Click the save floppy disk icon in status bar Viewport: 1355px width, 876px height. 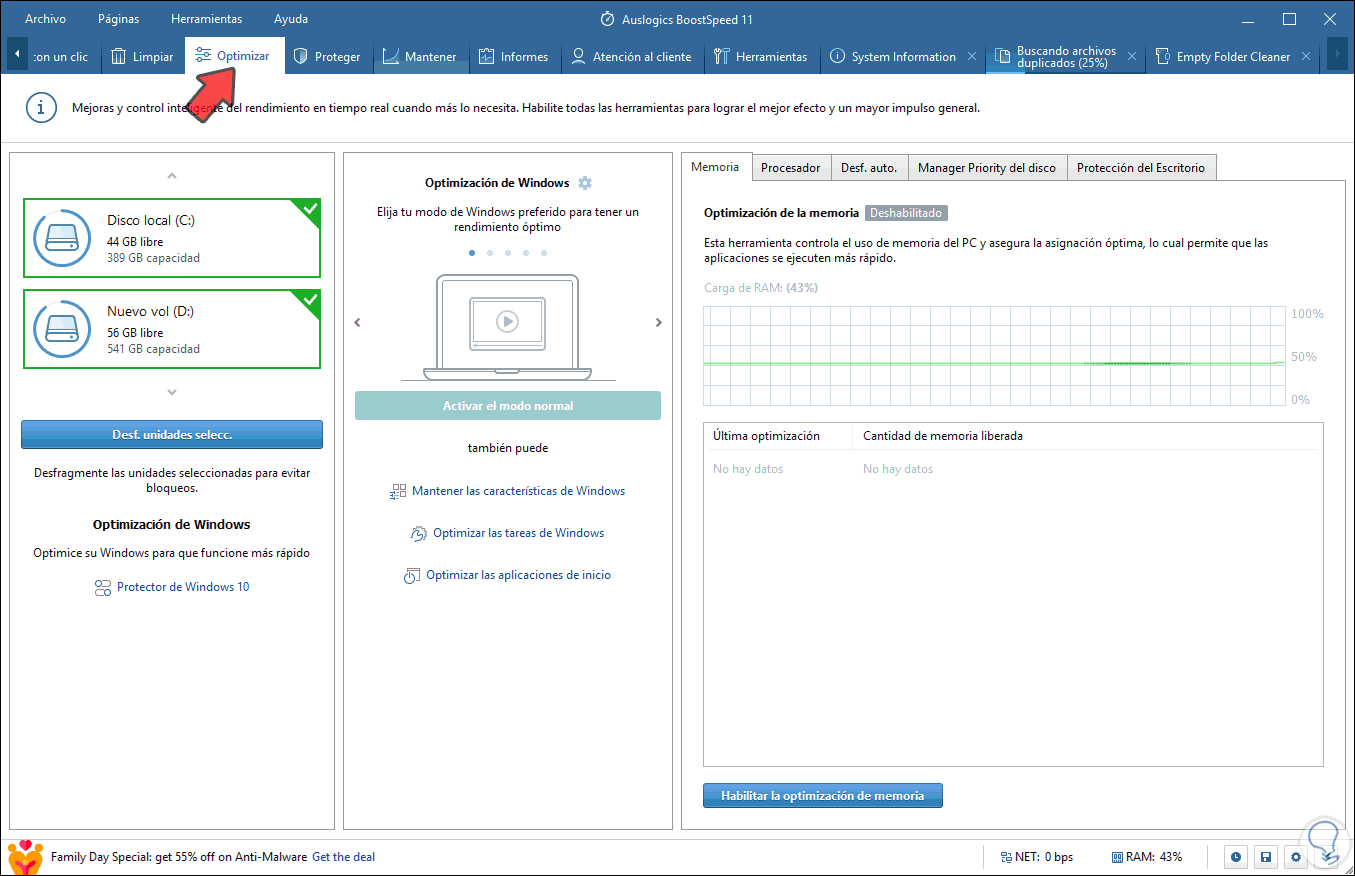tap(1266, 857)
